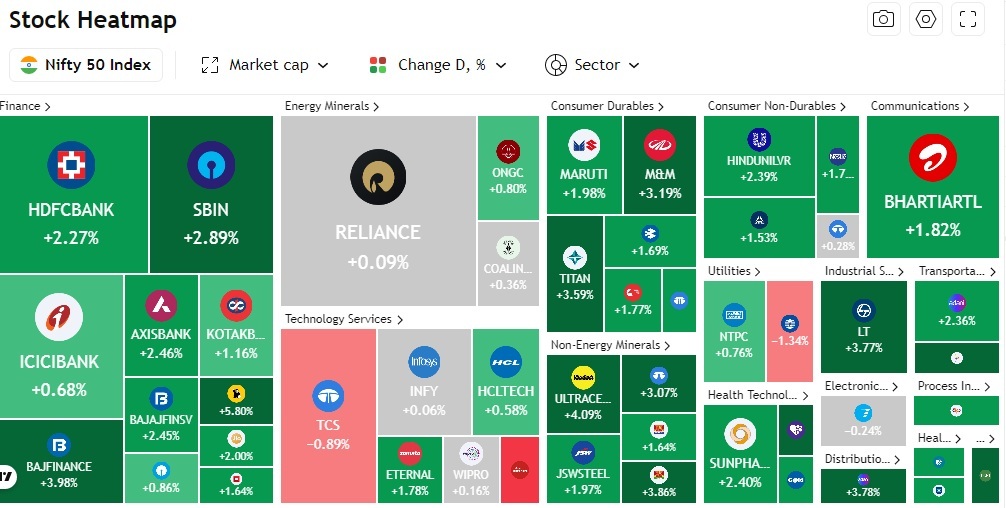The width and height of the screenshot is (1006, 508).
Task: Select Nifty 50 Index source button
Action: click(86, 65)
